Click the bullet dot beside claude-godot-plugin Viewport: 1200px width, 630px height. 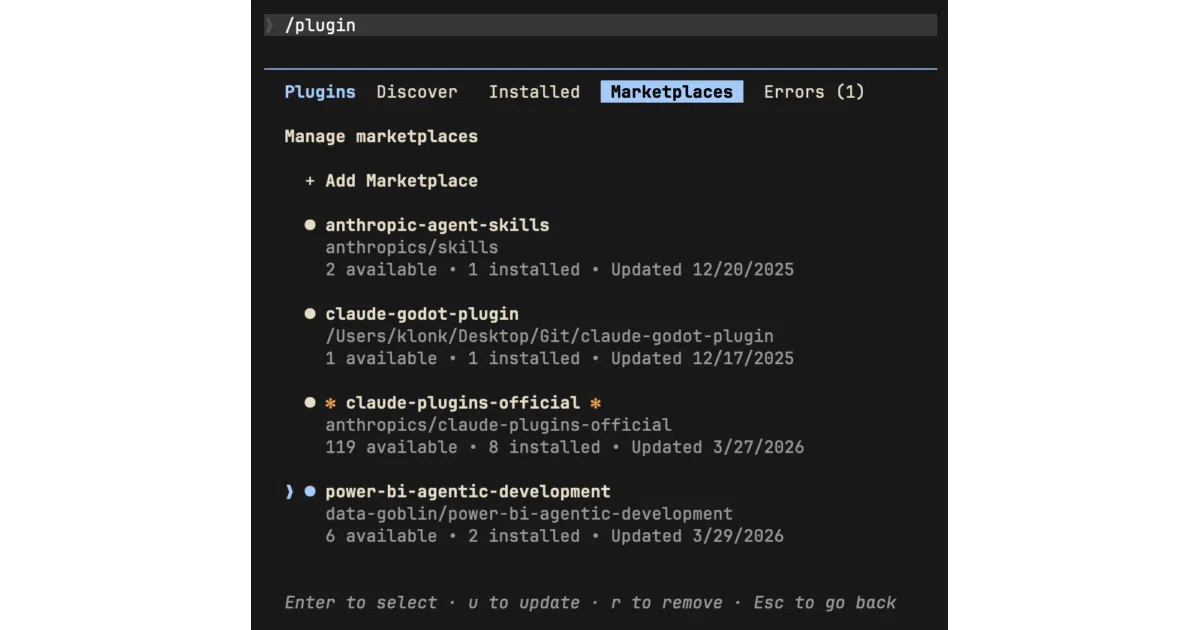pyautogui.click(x=310, y=314)
